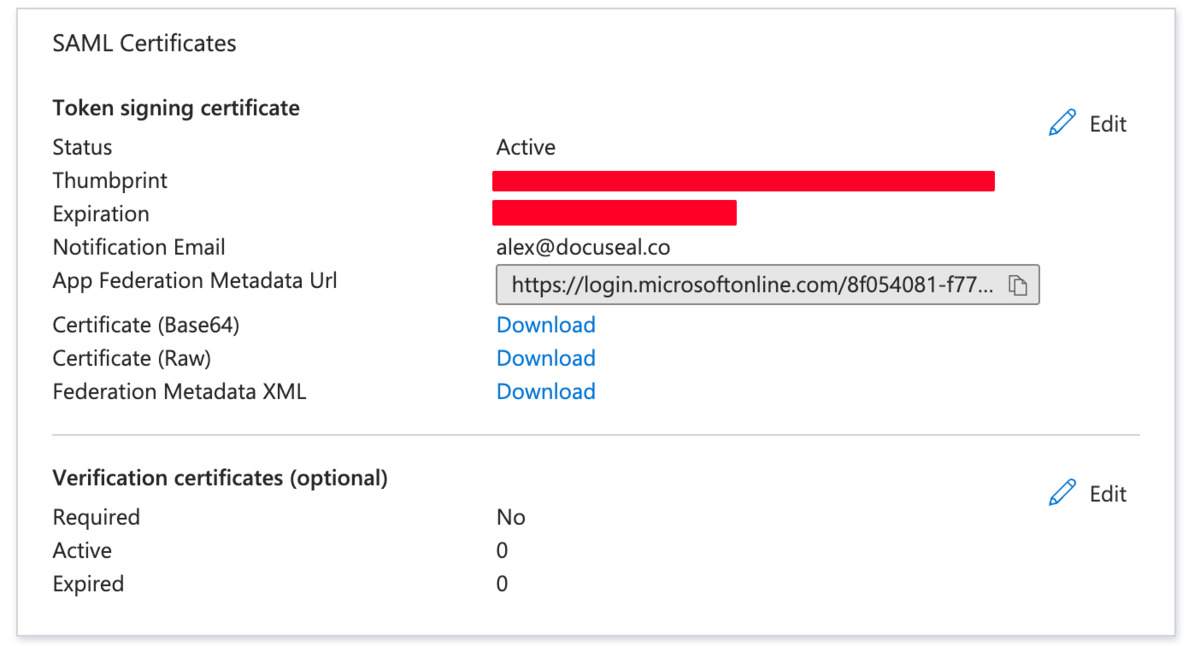Click the Token signing certificate heading

[x=176, y=108]
